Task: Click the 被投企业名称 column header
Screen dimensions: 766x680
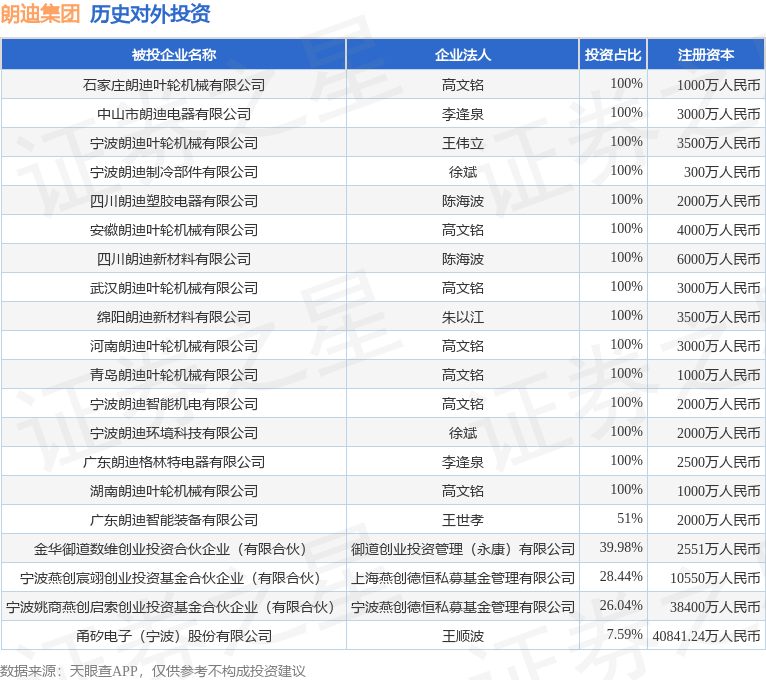Action: [173, 55]
